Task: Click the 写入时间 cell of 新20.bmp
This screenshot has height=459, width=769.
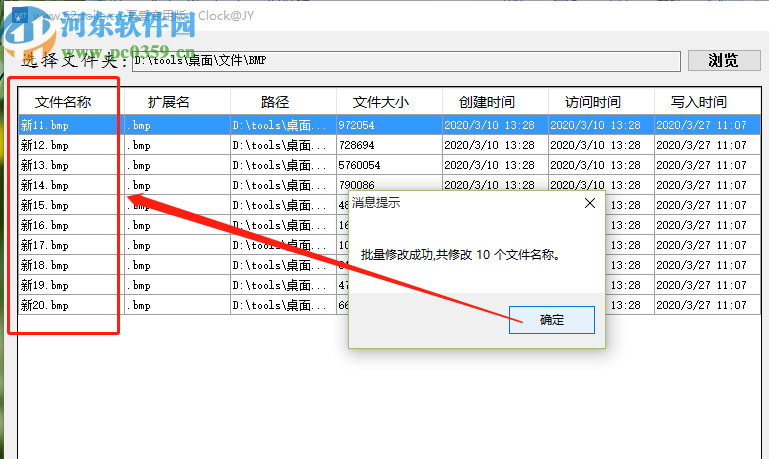Action: (707, 305)
